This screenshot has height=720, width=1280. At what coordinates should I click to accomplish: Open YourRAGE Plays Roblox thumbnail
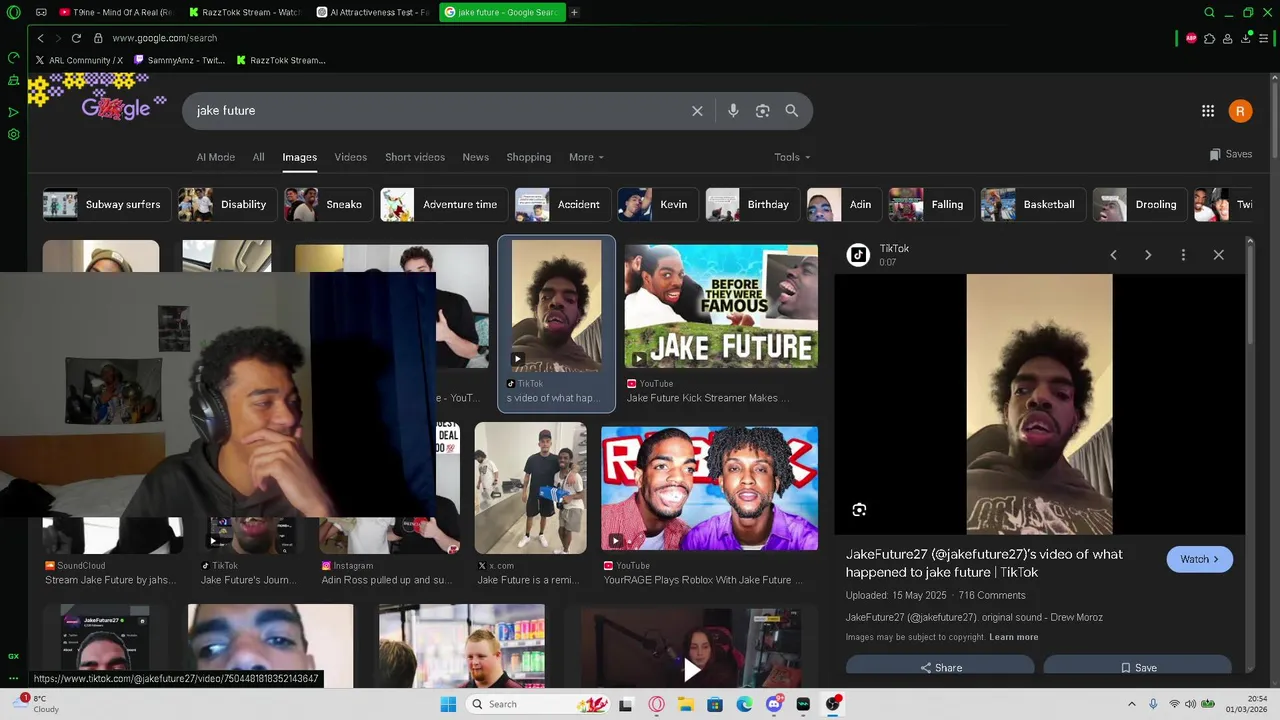click(x=709, y=488)
